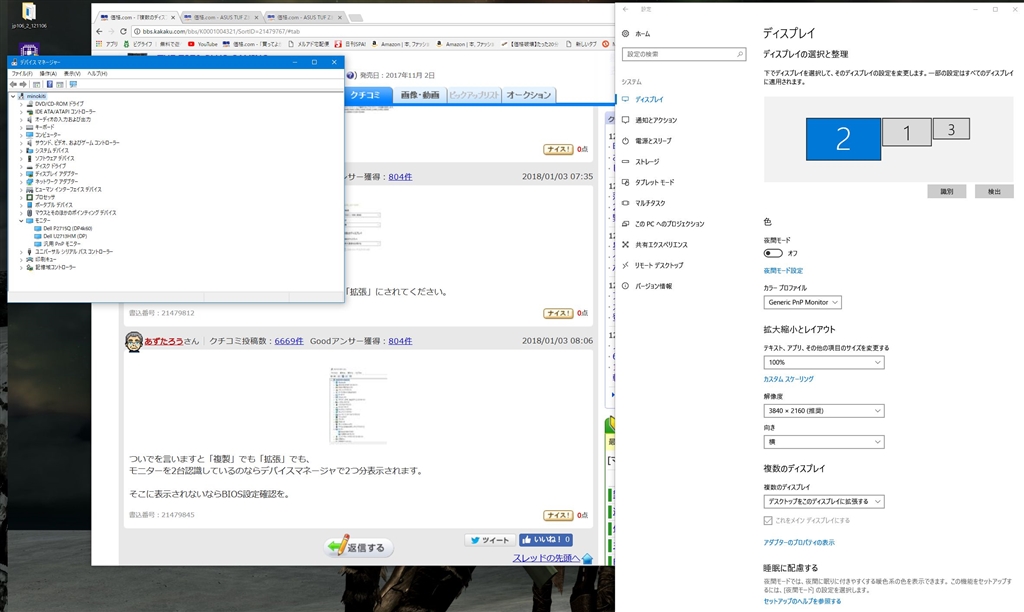Image resolution: width=1024 pixels, height=612 pixels.
Task: Open the 100% text scaling dropdown
Action: coord(824,362)
